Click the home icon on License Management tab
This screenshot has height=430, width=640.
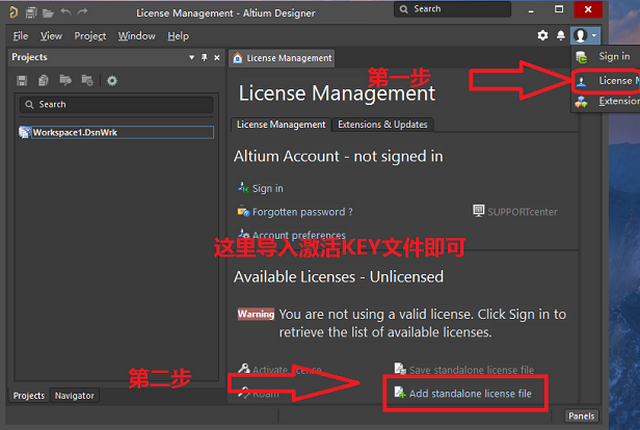coord(238,58)
